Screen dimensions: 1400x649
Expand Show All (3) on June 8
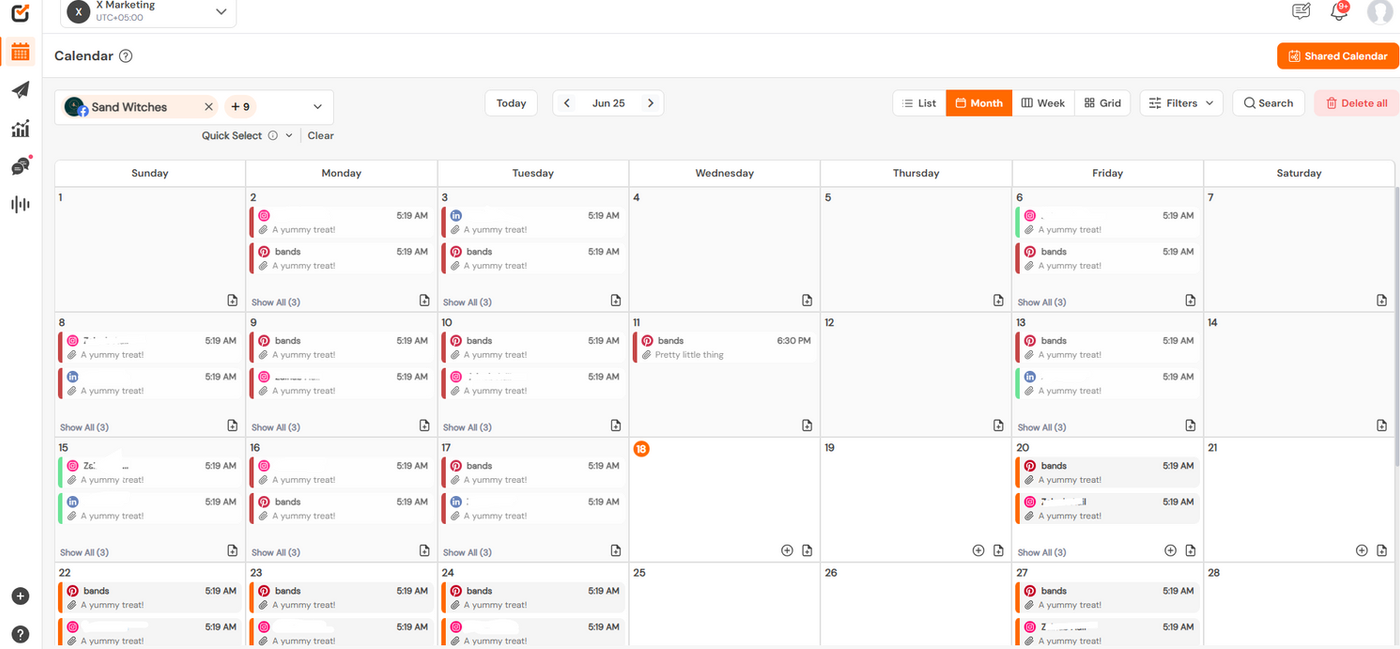coord(84,427)
